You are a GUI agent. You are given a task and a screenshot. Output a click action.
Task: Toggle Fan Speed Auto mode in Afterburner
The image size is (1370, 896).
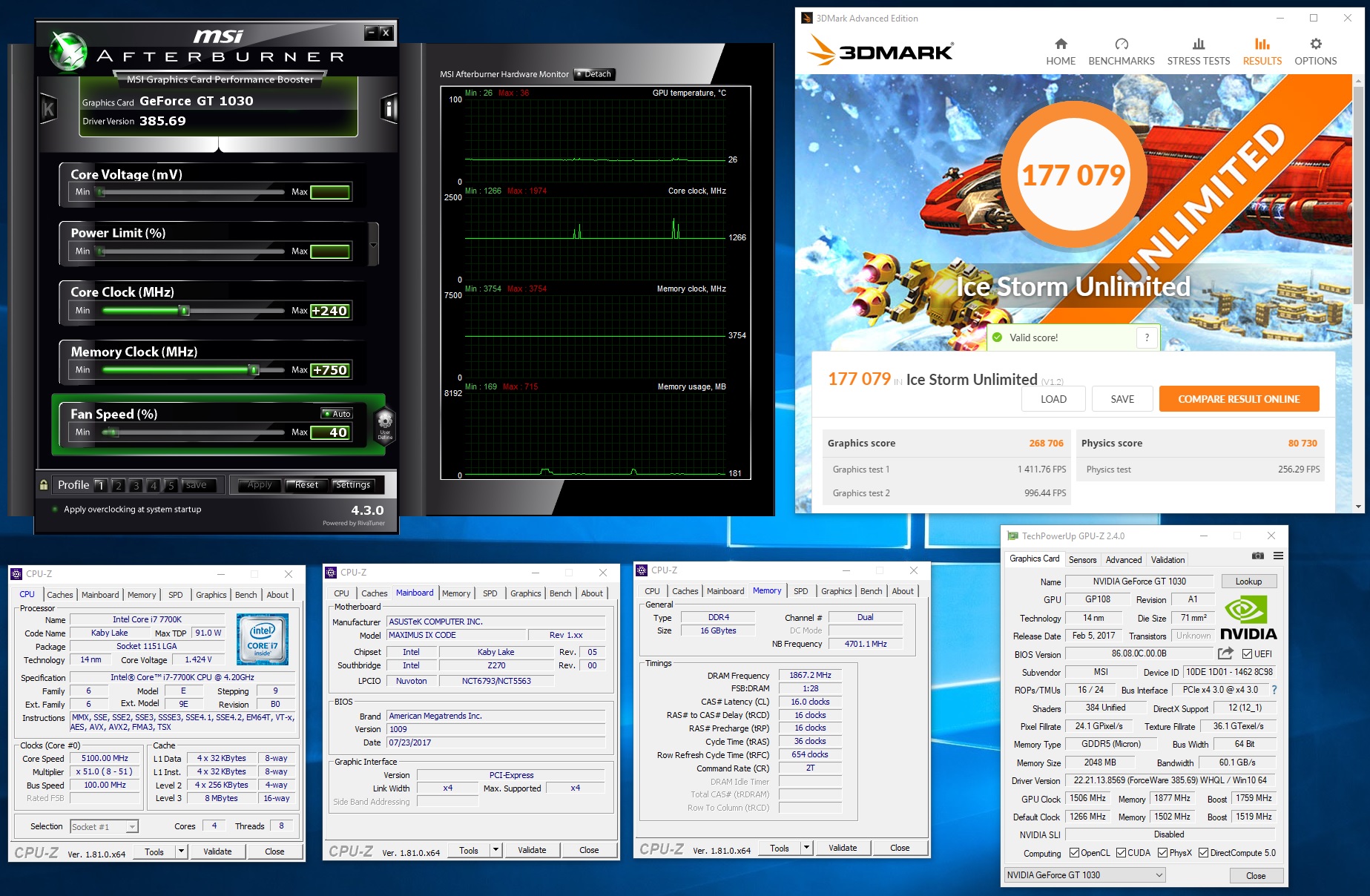coord(337,414)
